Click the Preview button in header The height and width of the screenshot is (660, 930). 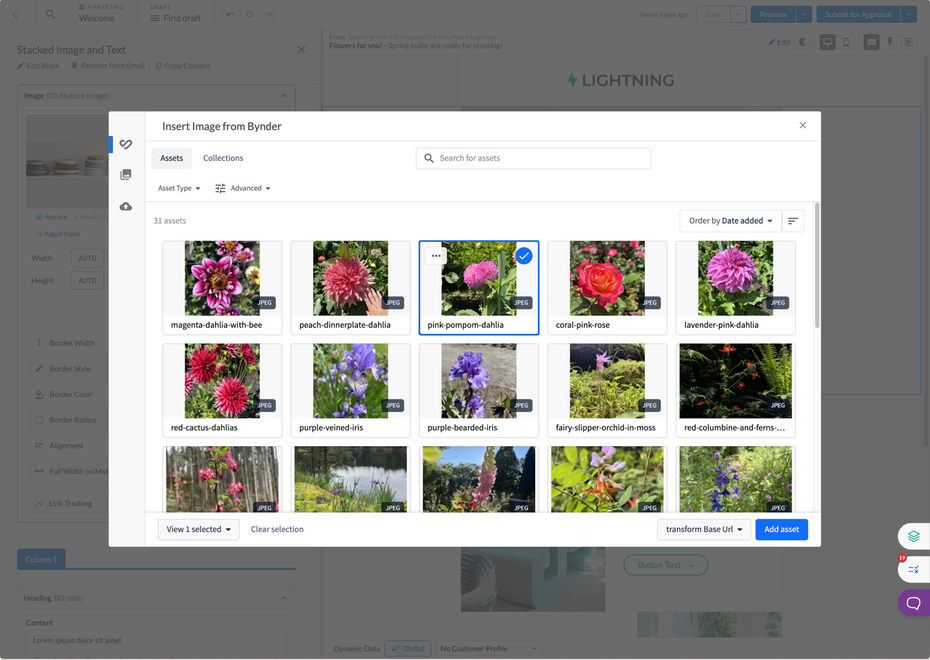773,14
